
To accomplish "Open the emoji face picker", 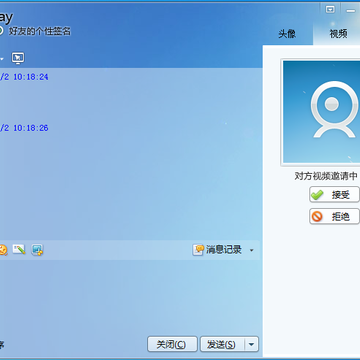I will point(2,250).
